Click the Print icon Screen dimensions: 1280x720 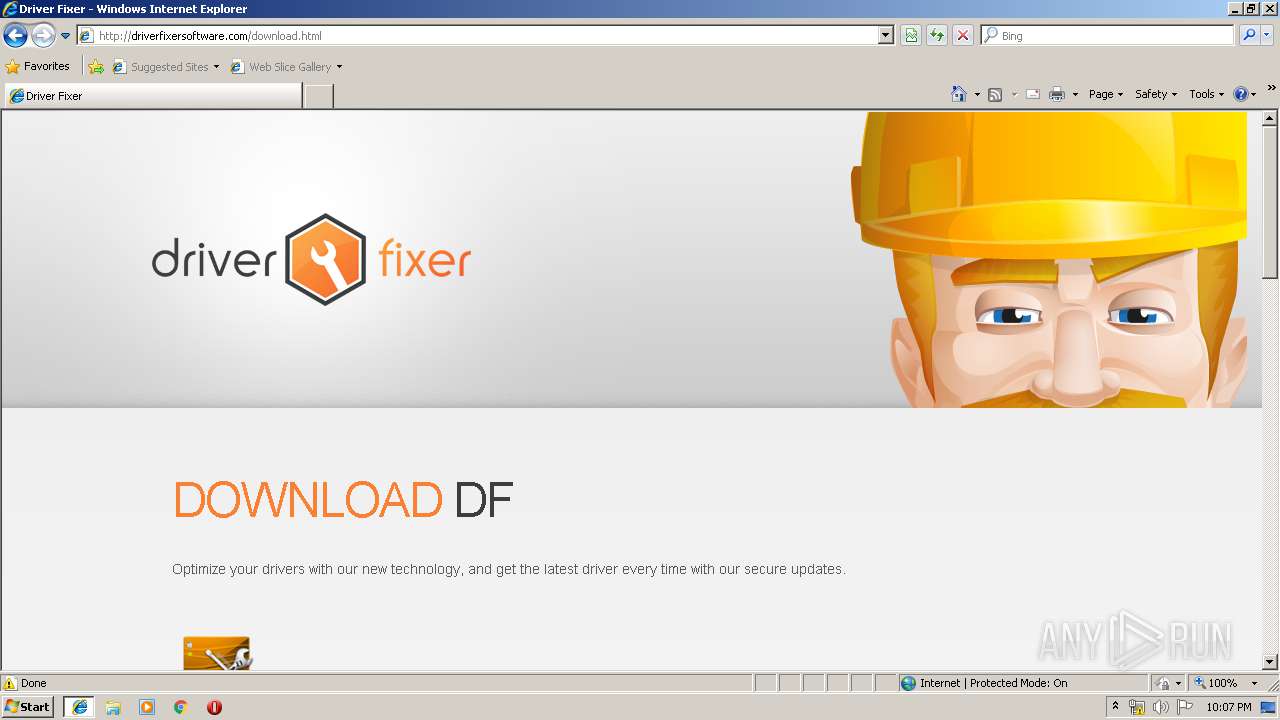pyautogui.click(x=1057, y=94)
